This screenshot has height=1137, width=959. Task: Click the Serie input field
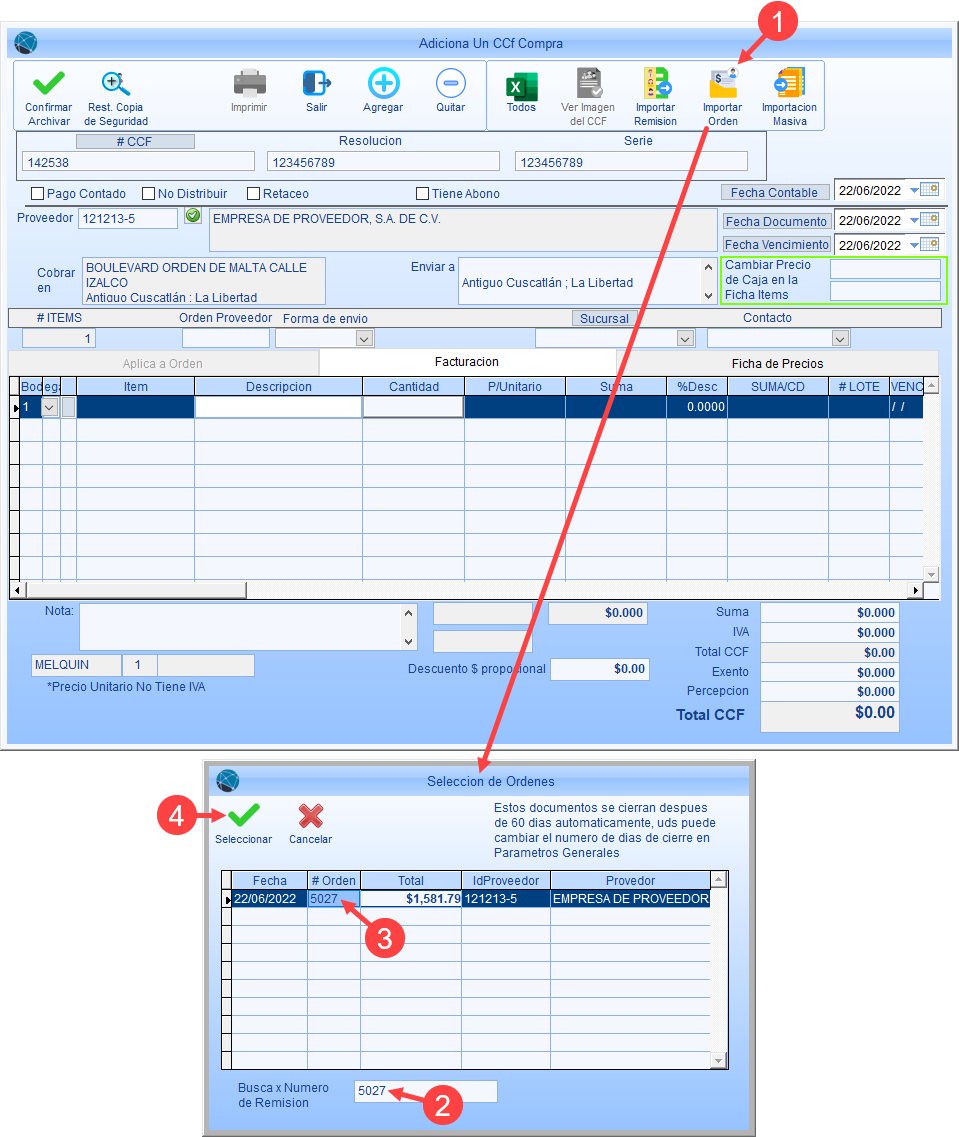631,162
